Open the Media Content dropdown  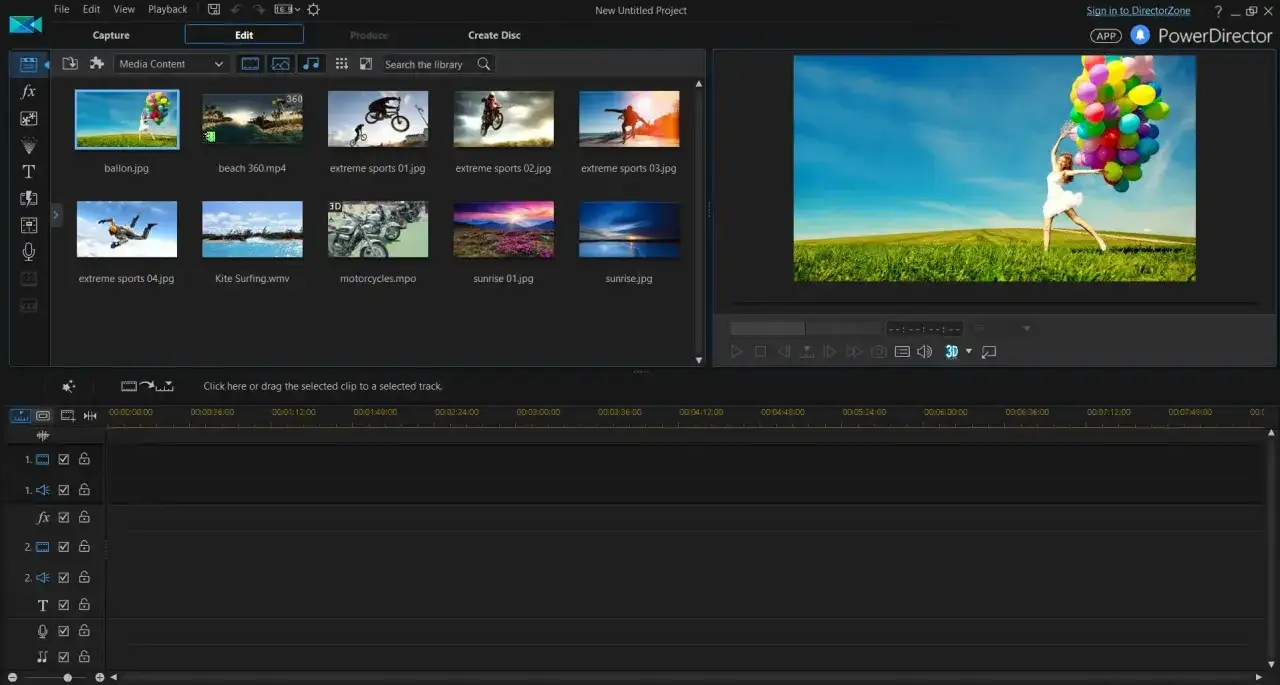[x=171, y=64]
